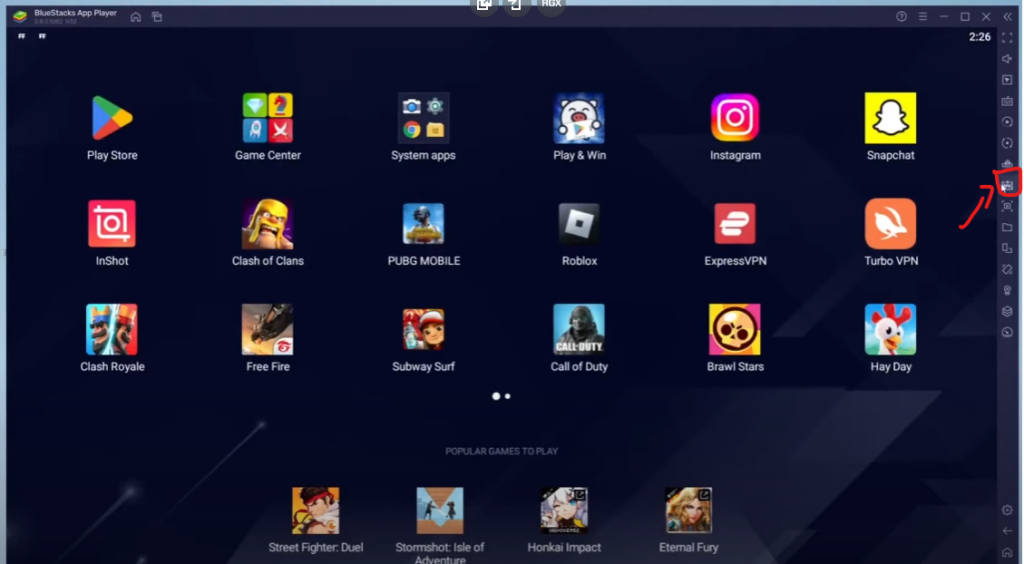1024x564 pixels.
Task: Switch to the second home page dot
Action: [507, 396]
